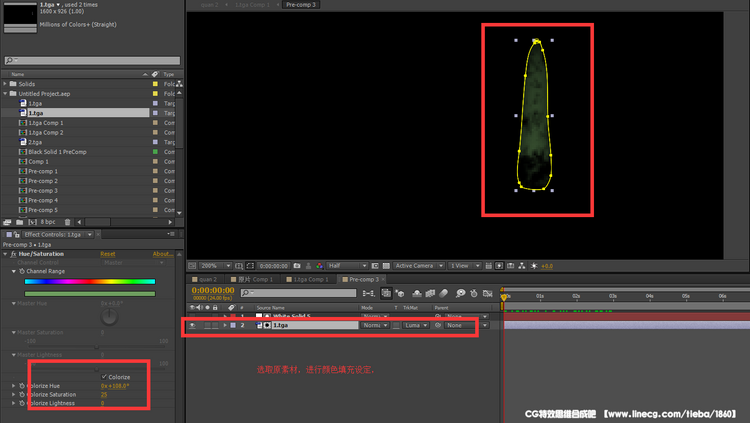Click Show Snapshot icon in viewer toolbar
The height and width of the screenshot is (423, 750).
(308, 266)
